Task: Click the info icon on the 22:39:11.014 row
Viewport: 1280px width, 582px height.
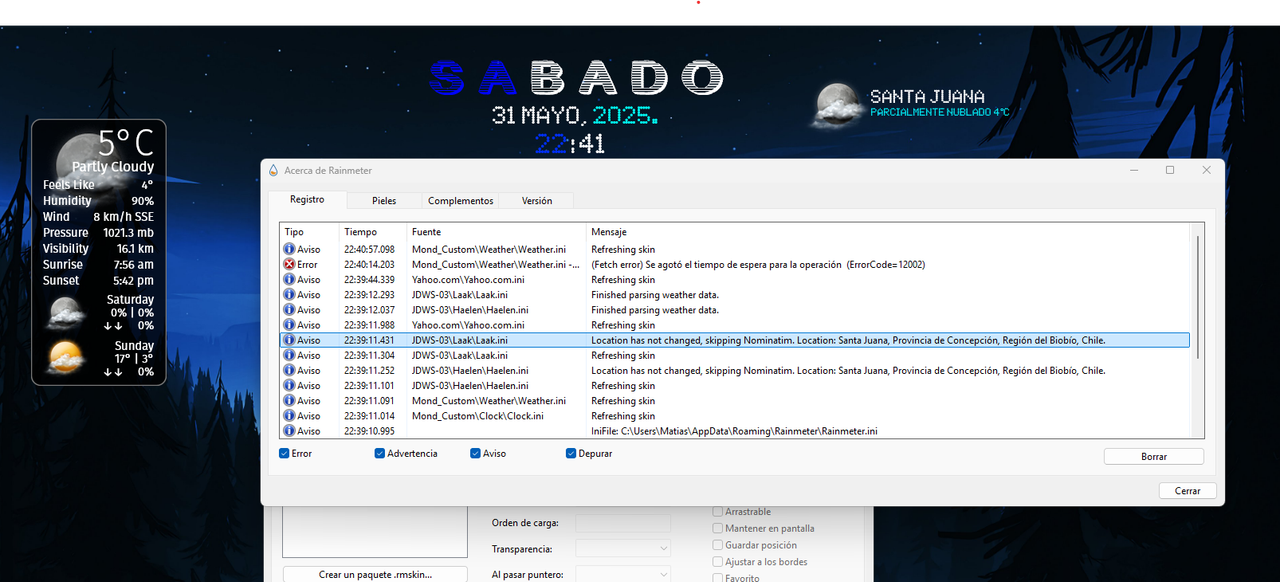Action: (289, 415)
